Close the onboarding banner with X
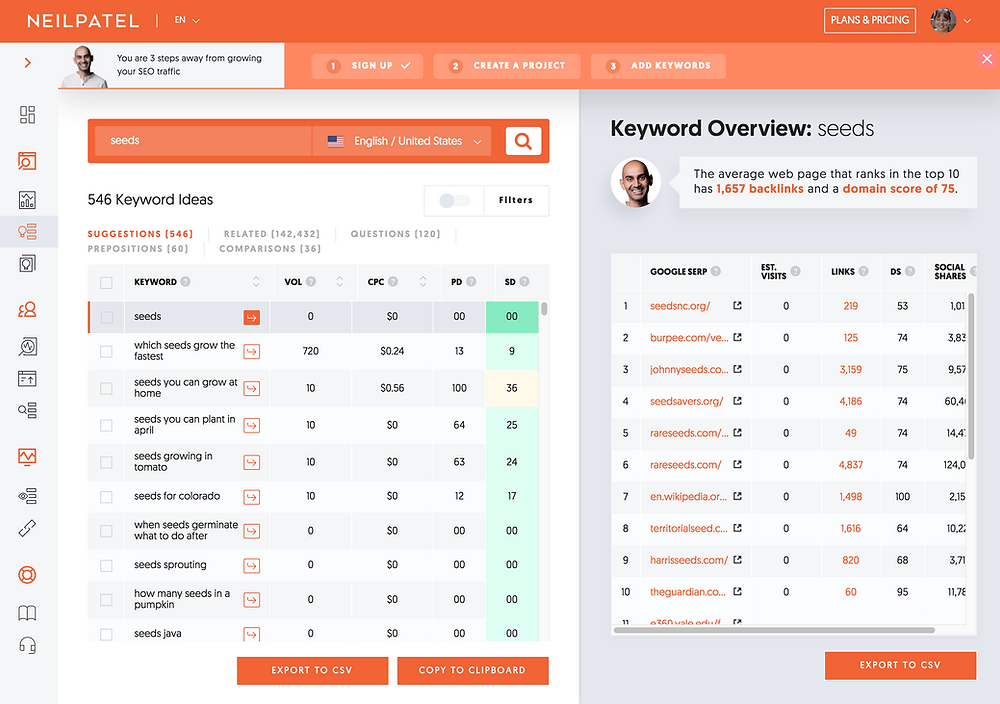 coord(987,60)
